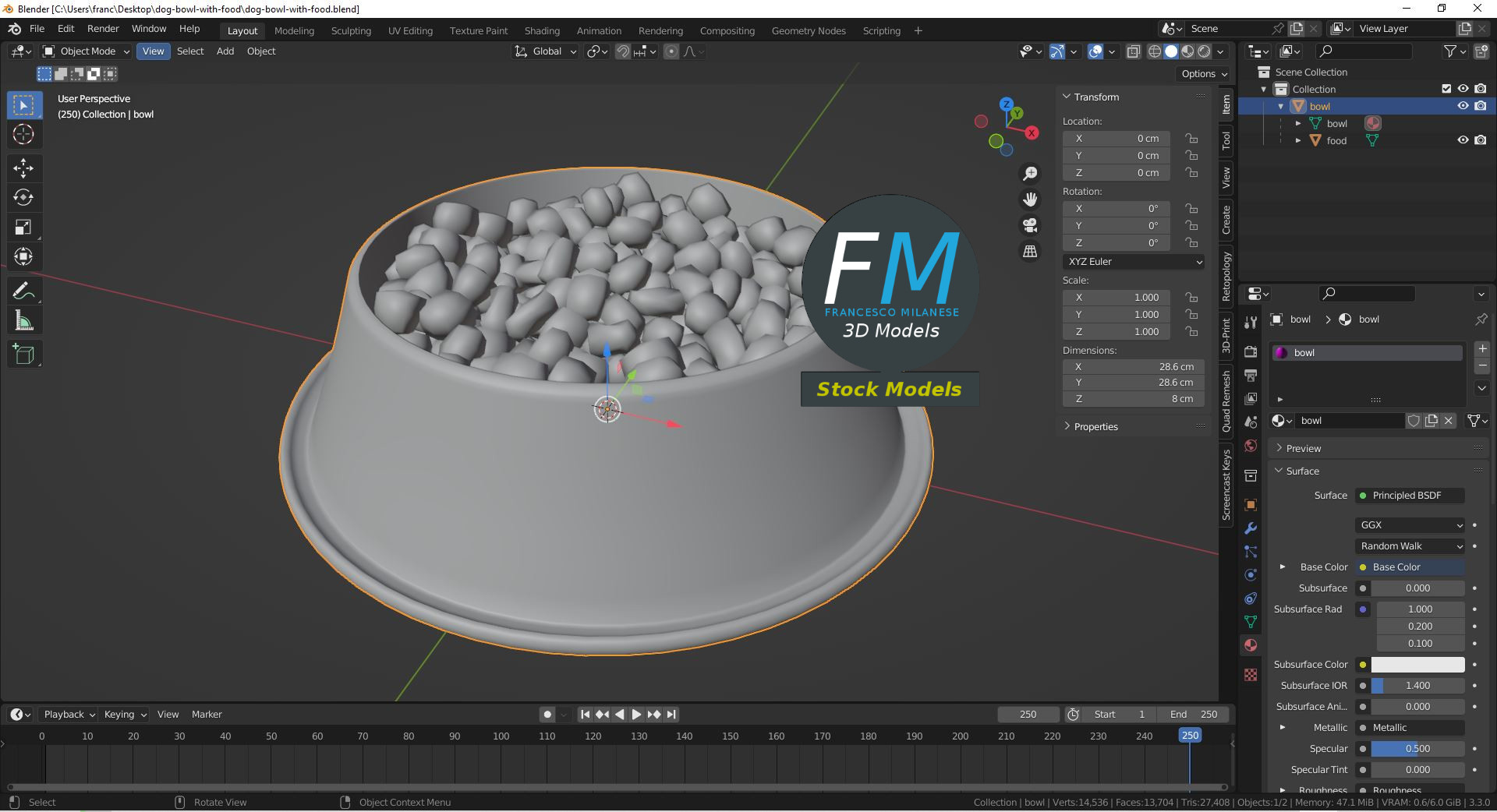This screenshot has width=1497, height=812.
Task: Open Object Mode dropdown
Action: pos(86,51)
